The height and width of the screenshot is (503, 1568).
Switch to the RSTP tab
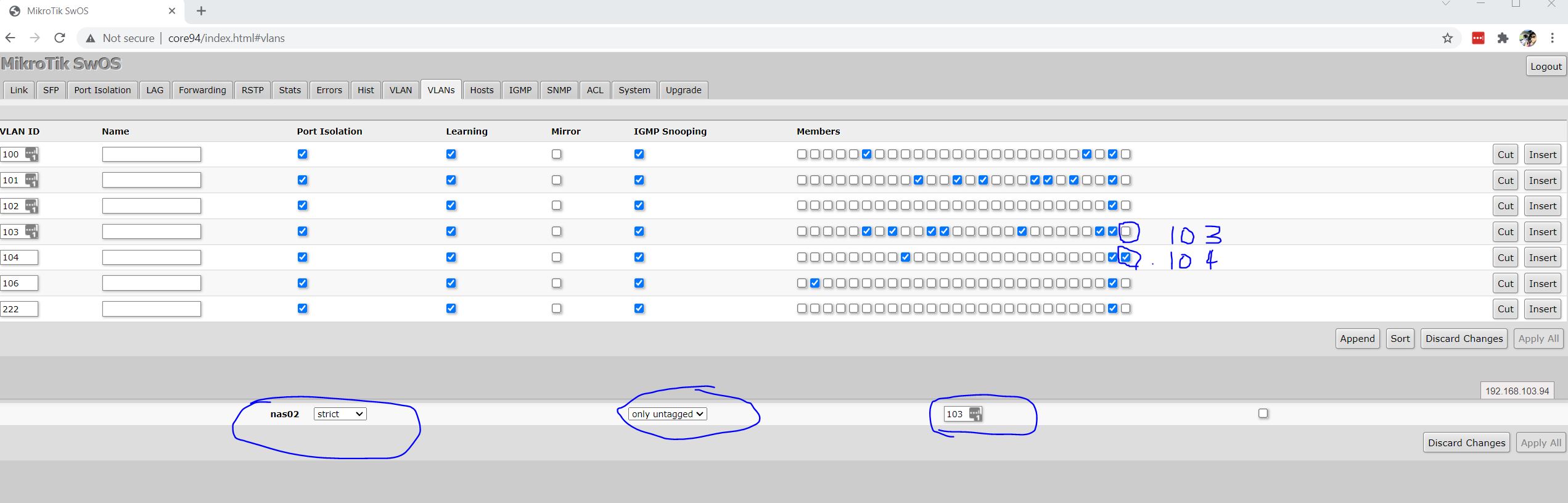pyautogui.click(x=253, y=90)
